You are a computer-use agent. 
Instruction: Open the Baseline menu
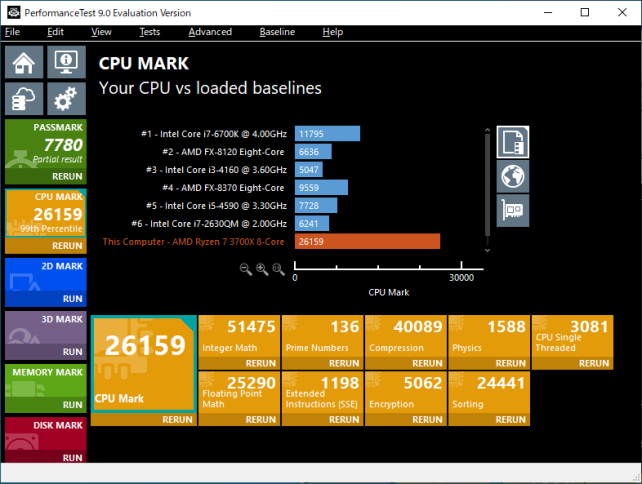tap(277, 32)
